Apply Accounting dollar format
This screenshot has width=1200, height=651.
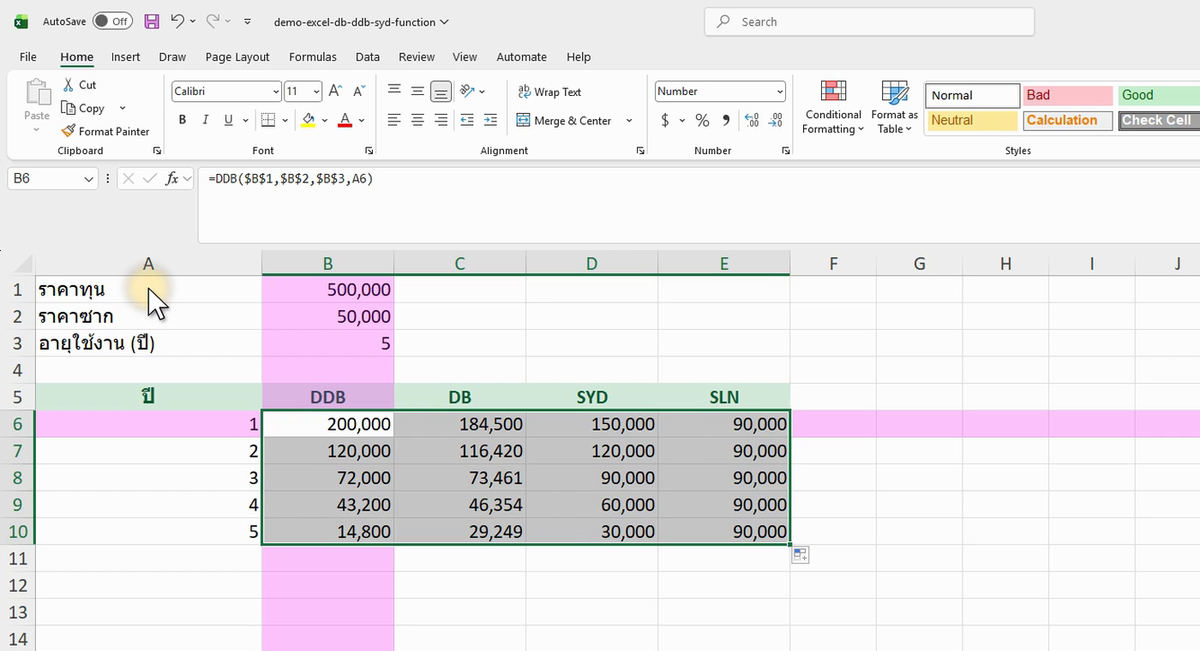pos(665,120)
